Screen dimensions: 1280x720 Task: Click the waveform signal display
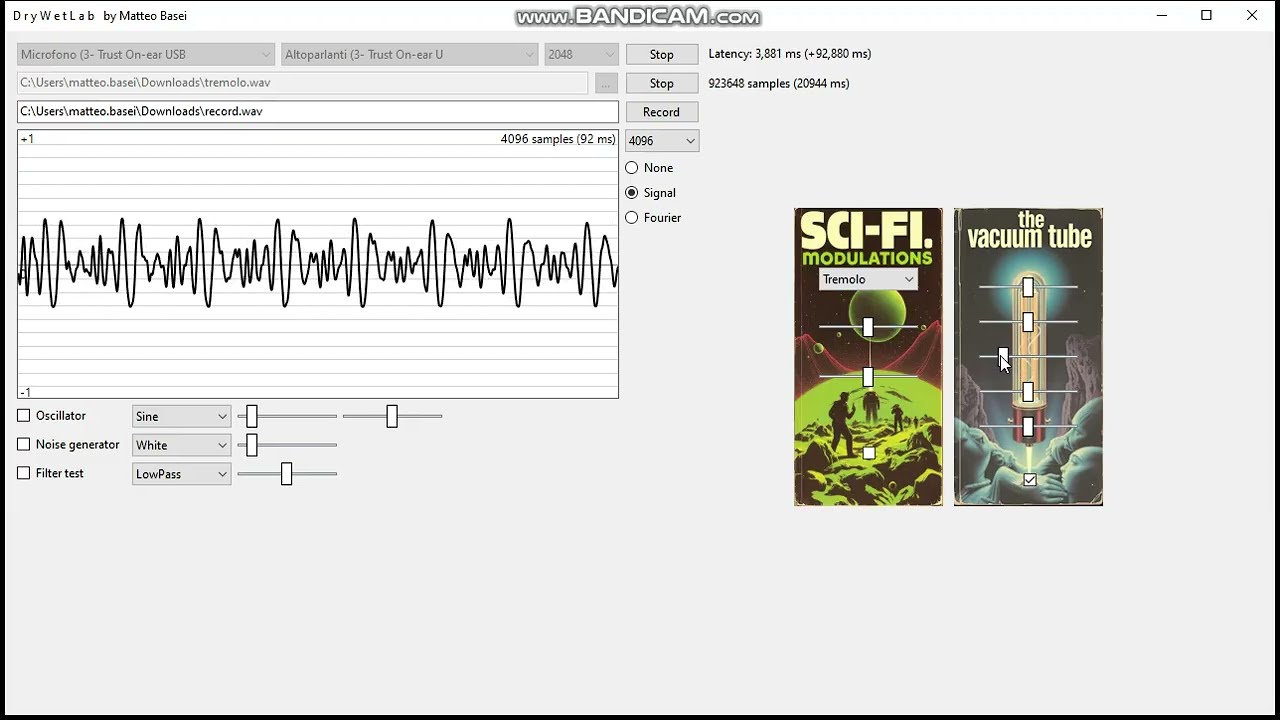click(x=318, y=264)
